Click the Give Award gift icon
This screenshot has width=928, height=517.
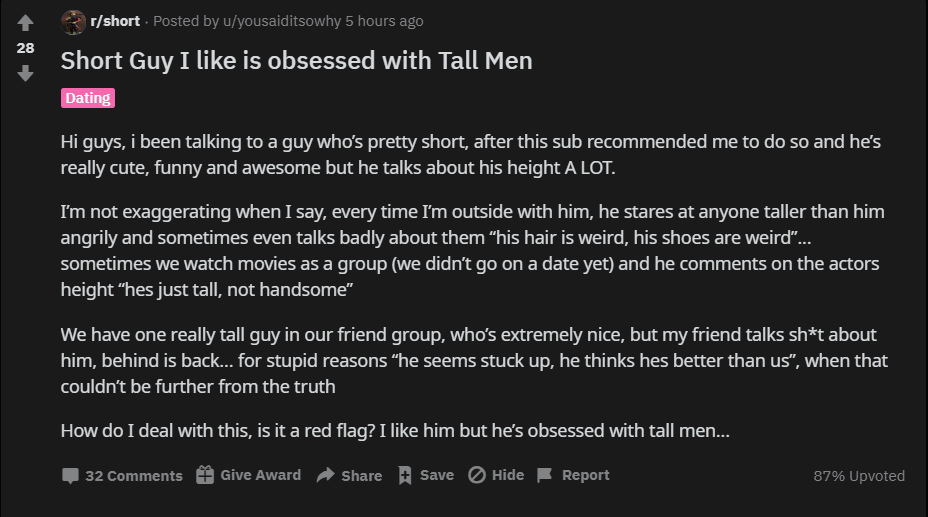pyautogui.click(x=205, y=475)
